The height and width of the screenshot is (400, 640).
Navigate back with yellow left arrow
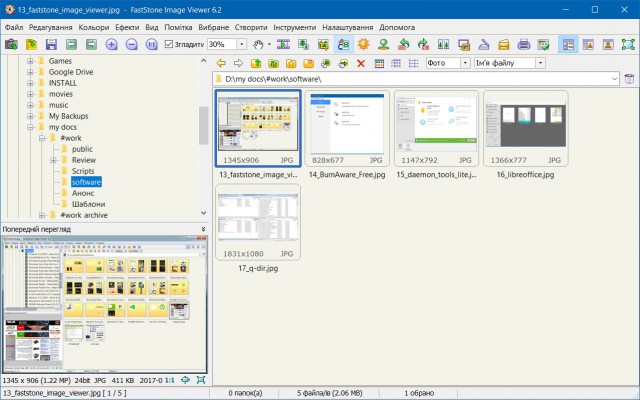[221, 63]
